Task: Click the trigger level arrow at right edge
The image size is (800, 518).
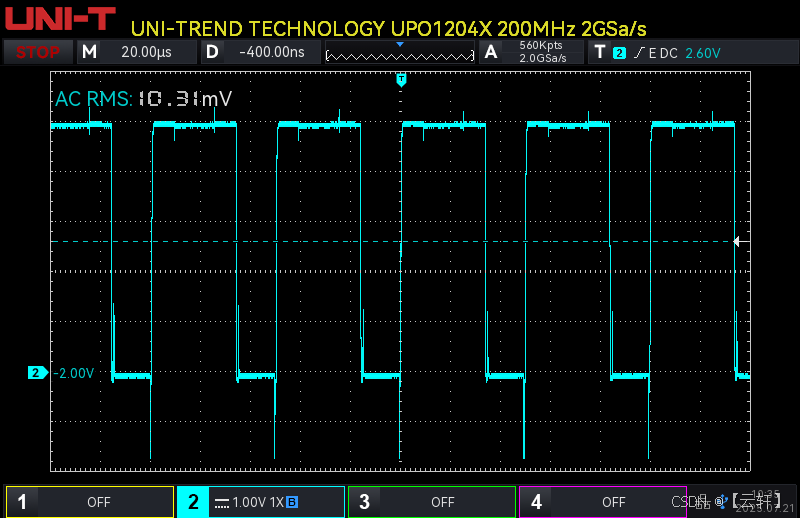Action: coord(740,241)
